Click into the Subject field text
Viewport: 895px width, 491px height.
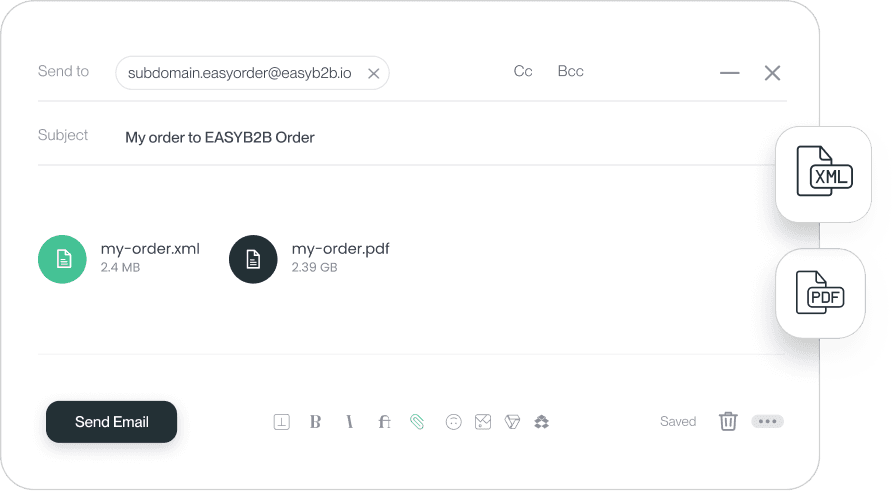pos(220,138)
